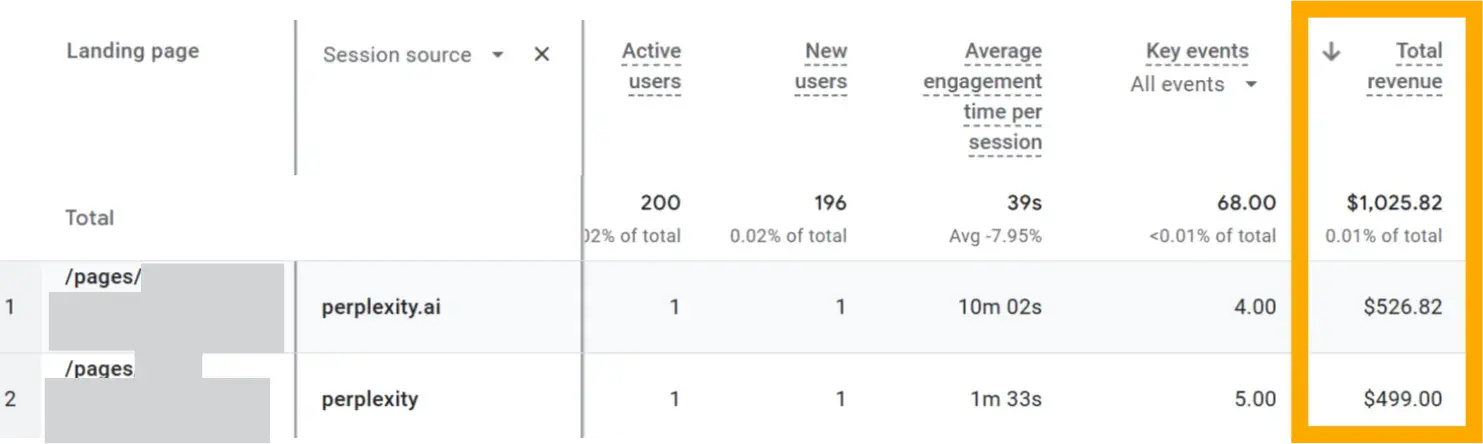
Task: Open the Session source dimension dropdown
Action: tap(498, 55)
